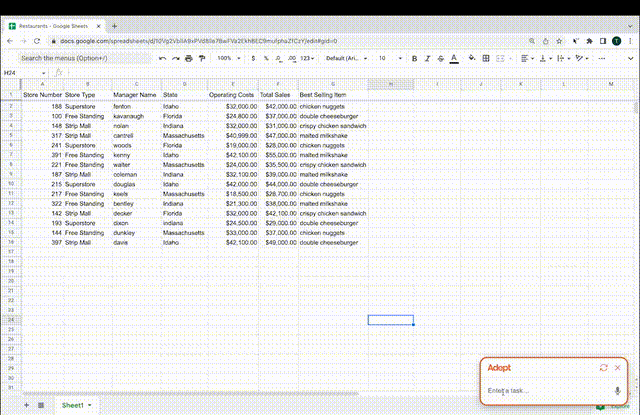The image size is (640, 415).
Task: Click the Add sheet plus button
Action: tap(25, 405)
